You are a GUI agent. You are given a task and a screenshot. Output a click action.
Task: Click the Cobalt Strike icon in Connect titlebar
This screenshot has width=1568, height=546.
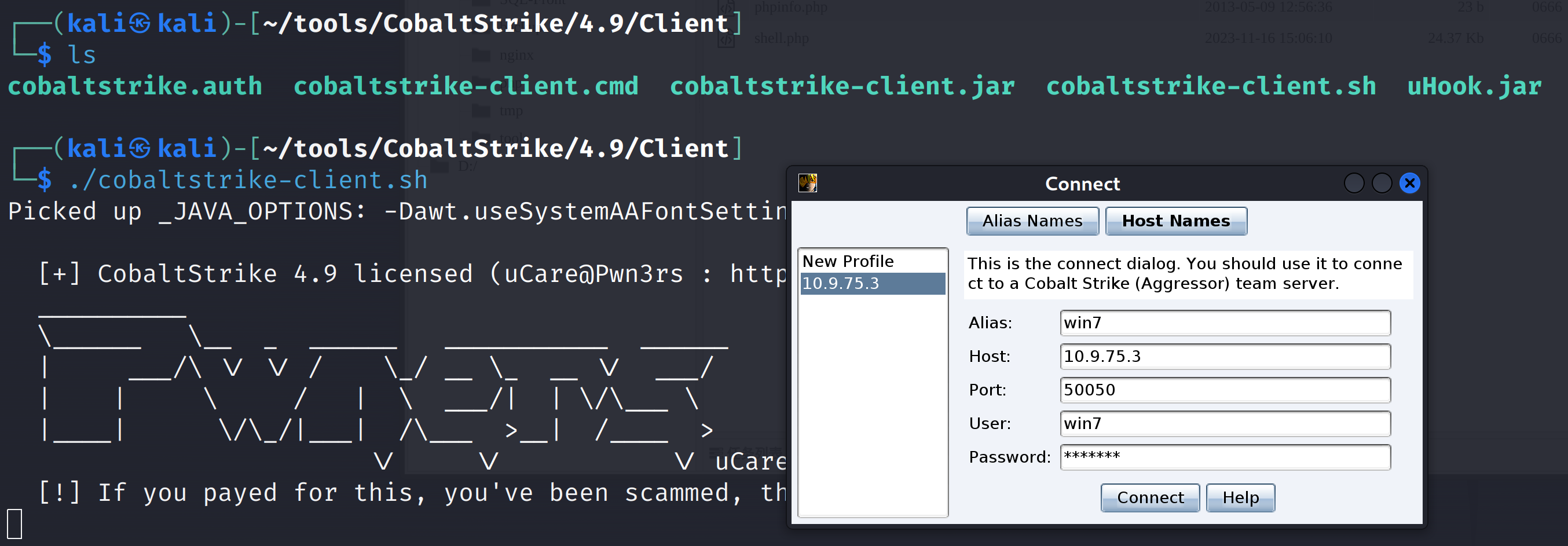point(807,182)
